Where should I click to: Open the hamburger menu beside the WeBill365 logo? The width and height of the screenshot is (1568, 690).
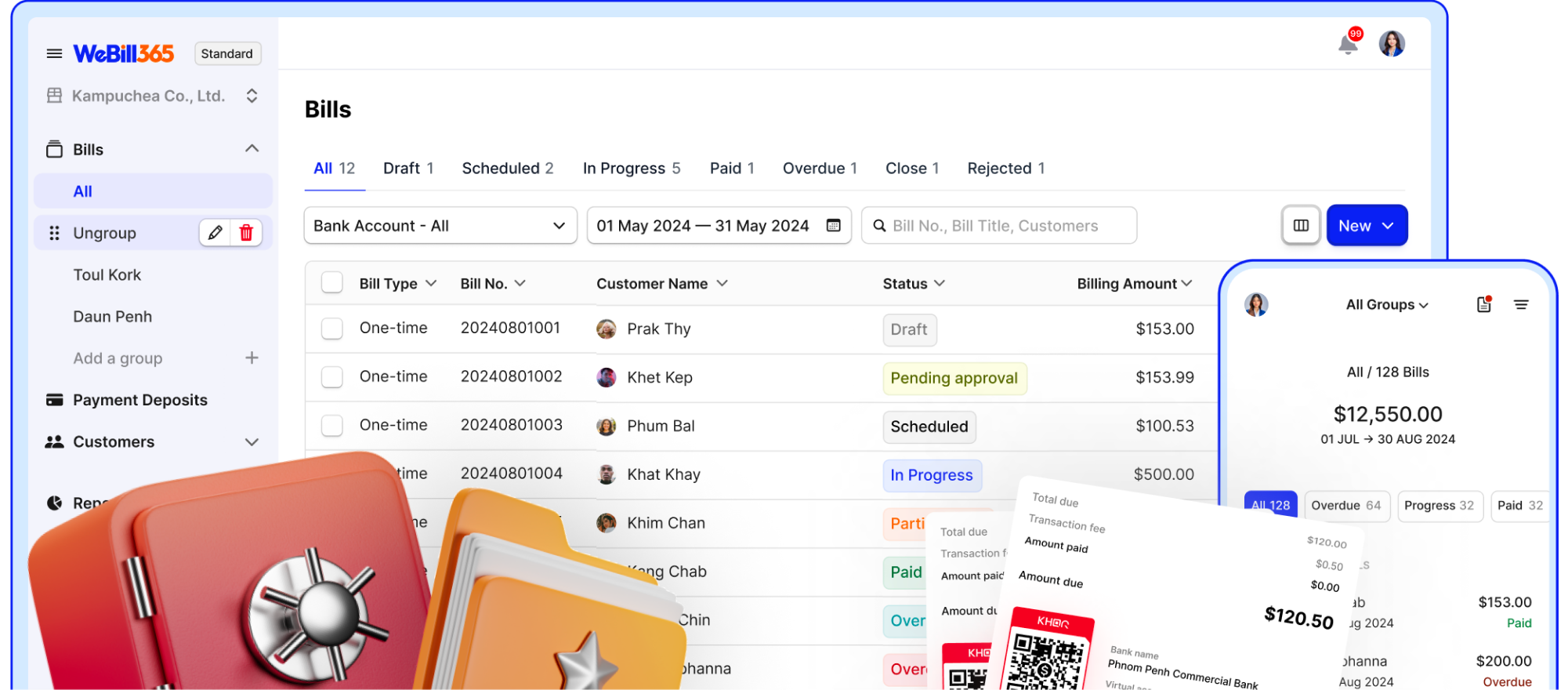coord(54,53)
